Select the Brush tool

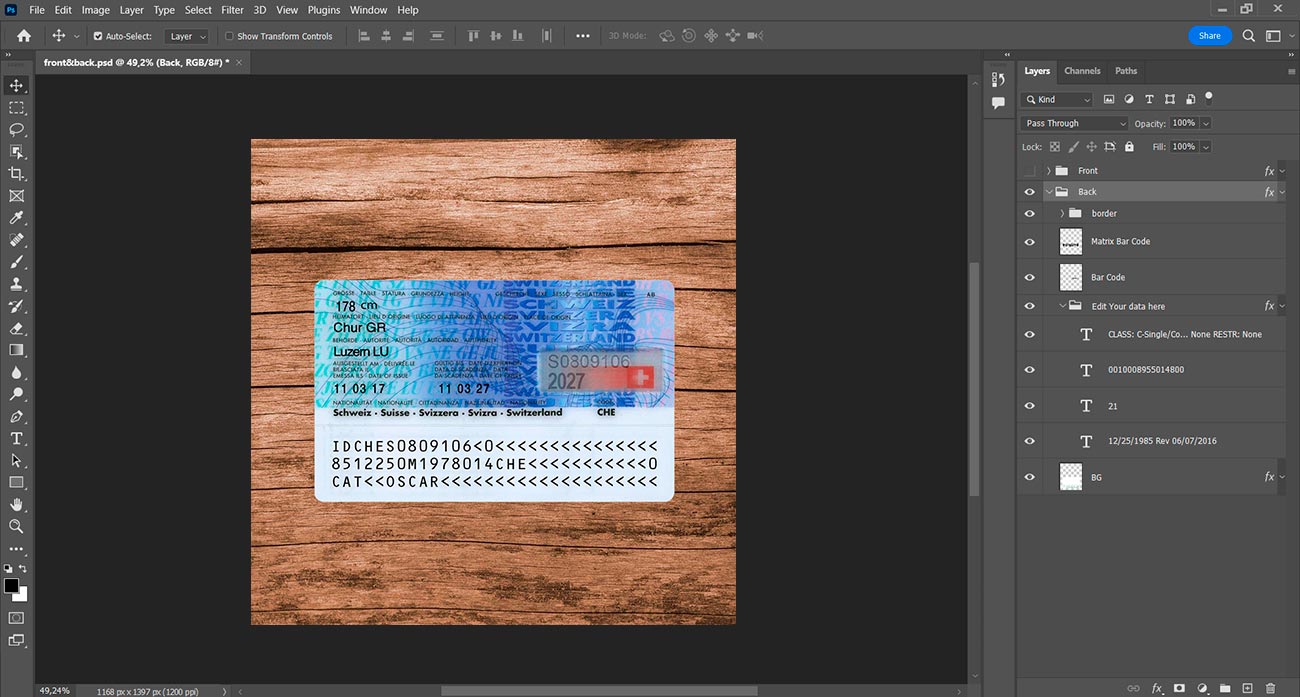coord(17,262)
